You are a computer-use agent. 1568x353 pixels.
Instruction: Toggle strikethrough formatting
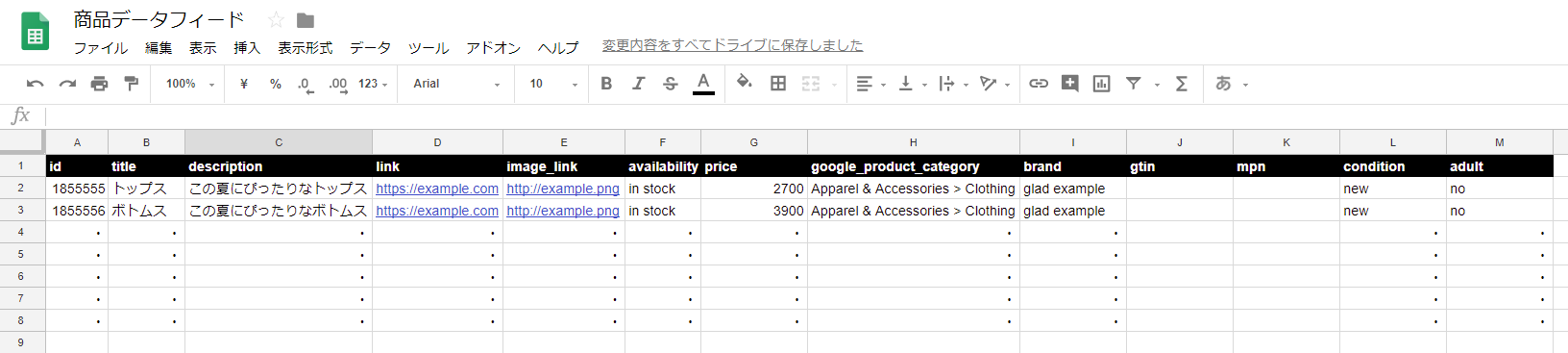tap(671, 84)
